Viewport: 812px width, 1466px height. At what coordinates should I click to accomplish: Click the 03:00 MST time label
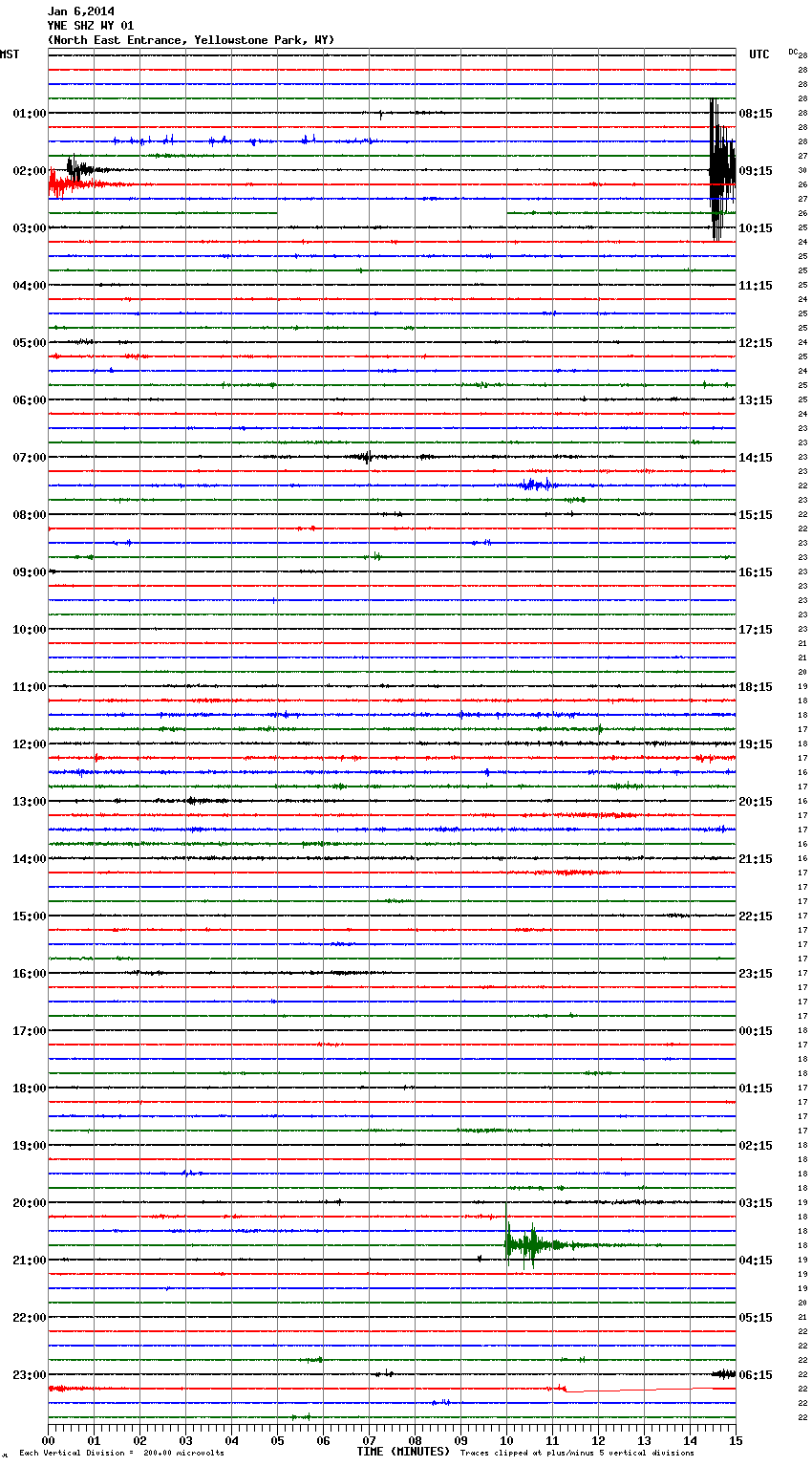tap(29, 228)
